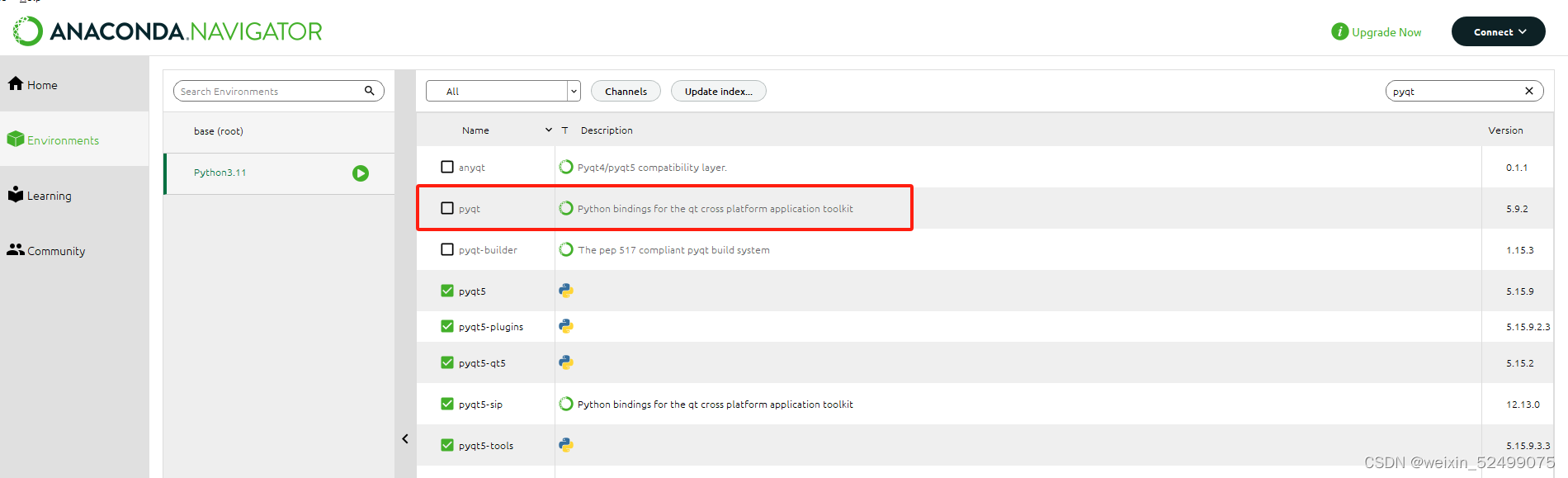
Task: Click the pyqt5-qt5 package name
Action: (482, 363)
